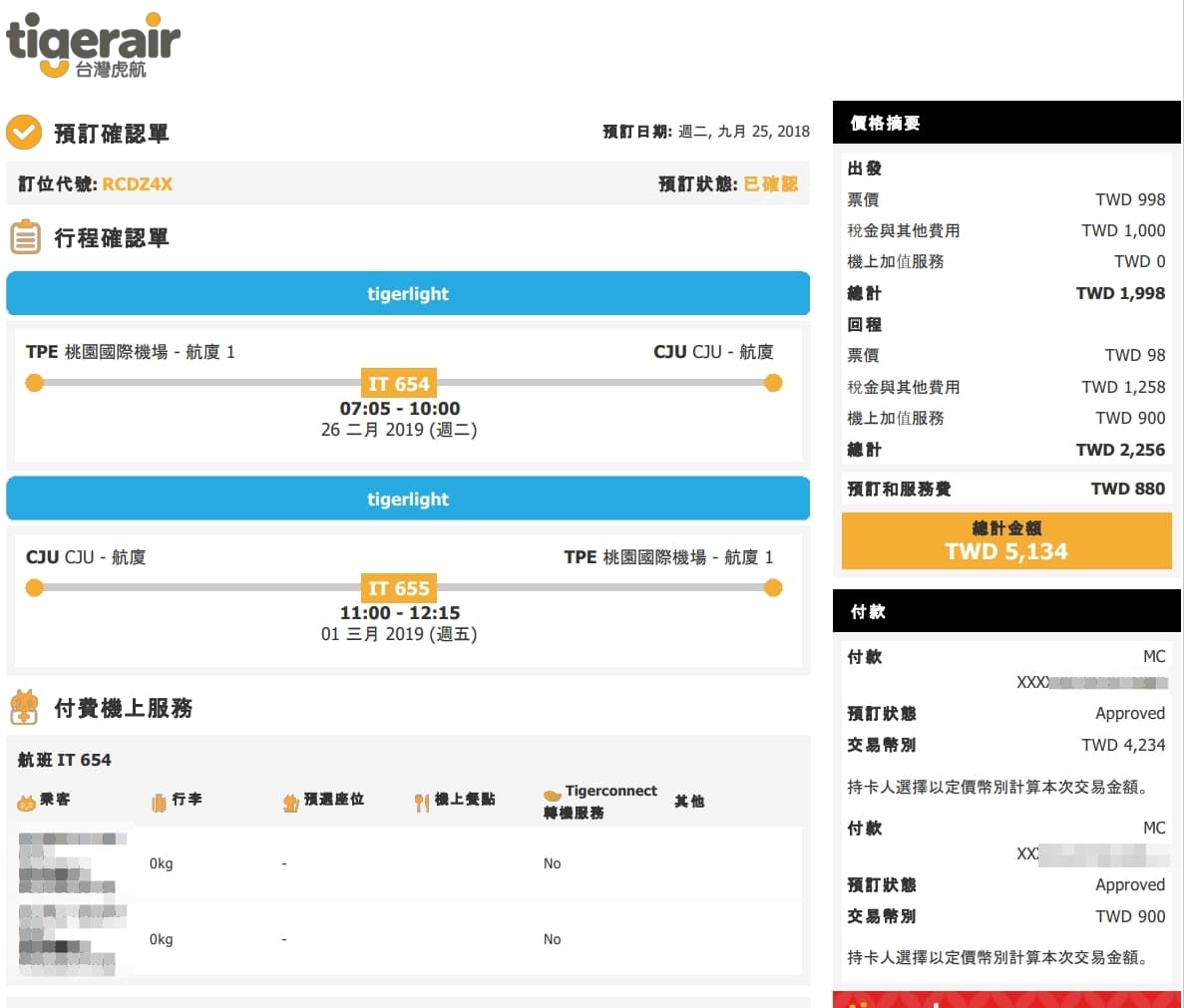Click the Tigerconnect column icon
The height and width of the screenshot is (1008, 1184).
[x=552, y=795]
